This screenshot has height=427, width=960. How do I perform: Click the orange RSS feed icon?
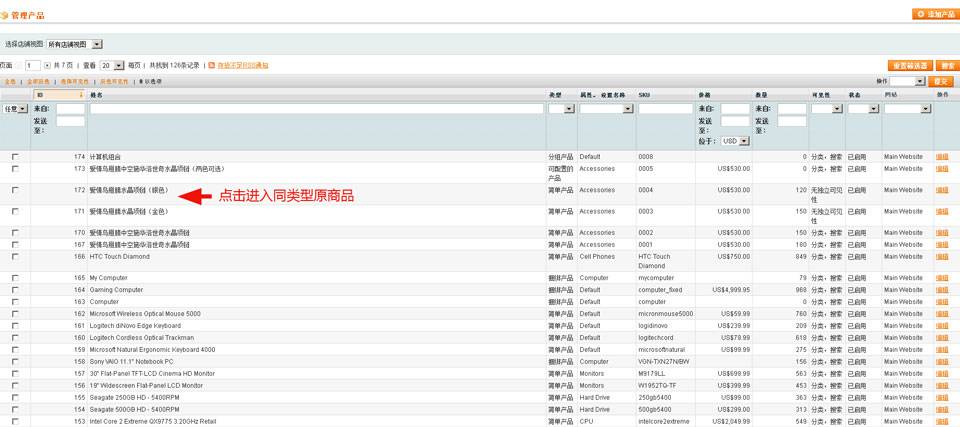(211, 65)
